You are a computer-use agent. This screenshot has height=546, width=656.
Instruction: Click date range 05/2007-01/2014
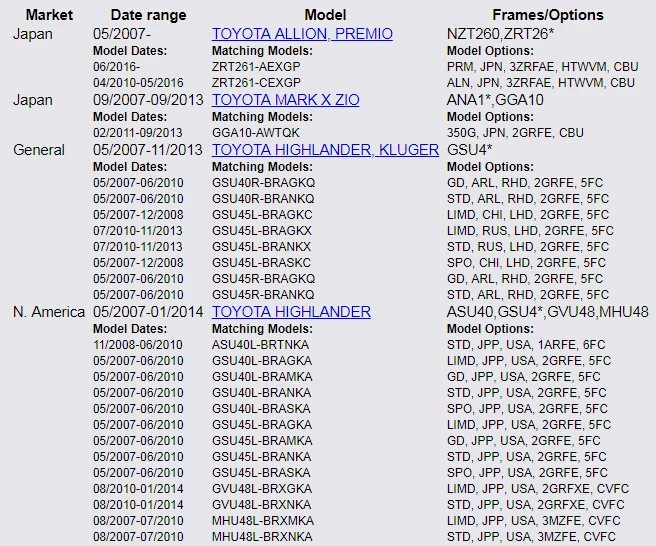(148, 312)
